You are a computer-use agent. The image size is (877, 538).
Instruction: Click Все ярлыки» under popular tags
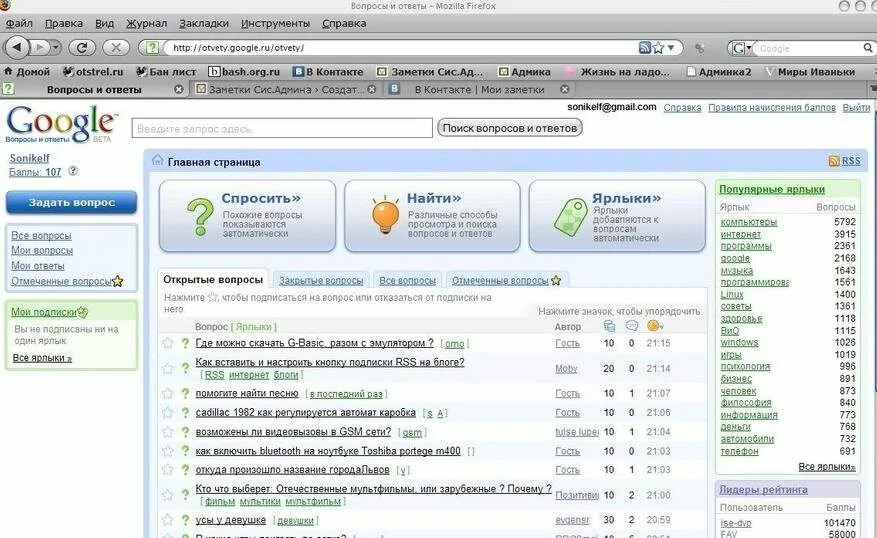[x=827, y=466]
